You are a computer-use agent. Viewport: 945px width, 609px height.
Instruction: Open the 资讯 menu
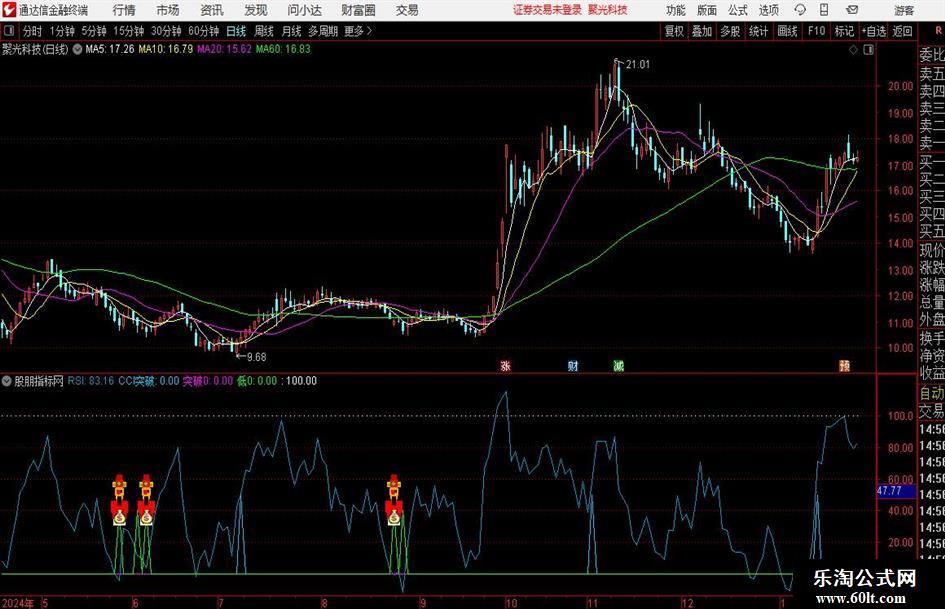(x=212, y=10)
